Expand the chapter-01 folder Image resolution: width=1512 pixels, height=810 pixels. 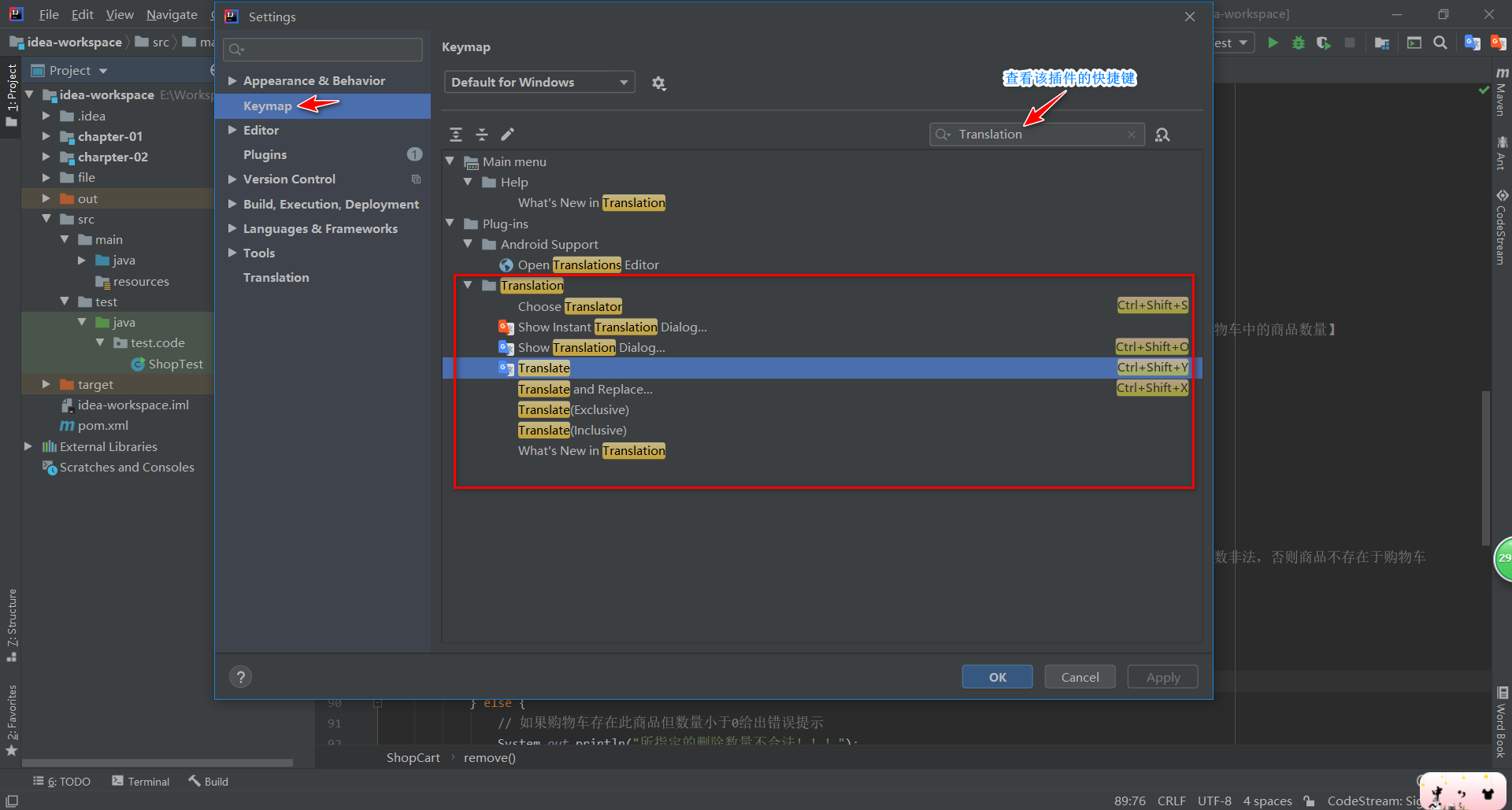[x=46, y=136]
